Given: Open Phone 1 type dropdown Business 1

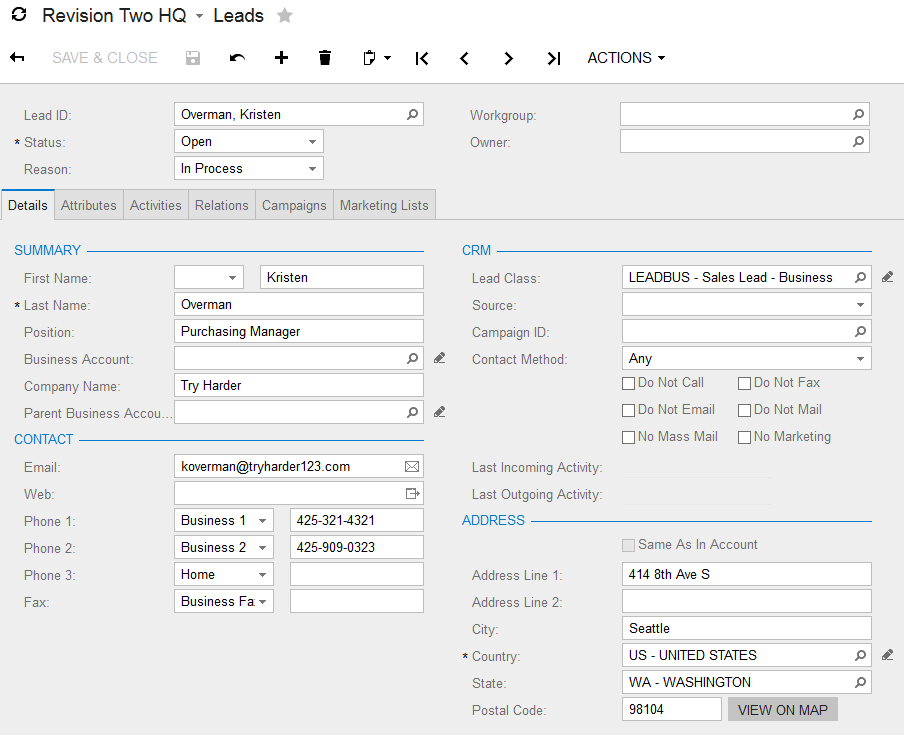Looking at the screenshot, I should point(224,520).
